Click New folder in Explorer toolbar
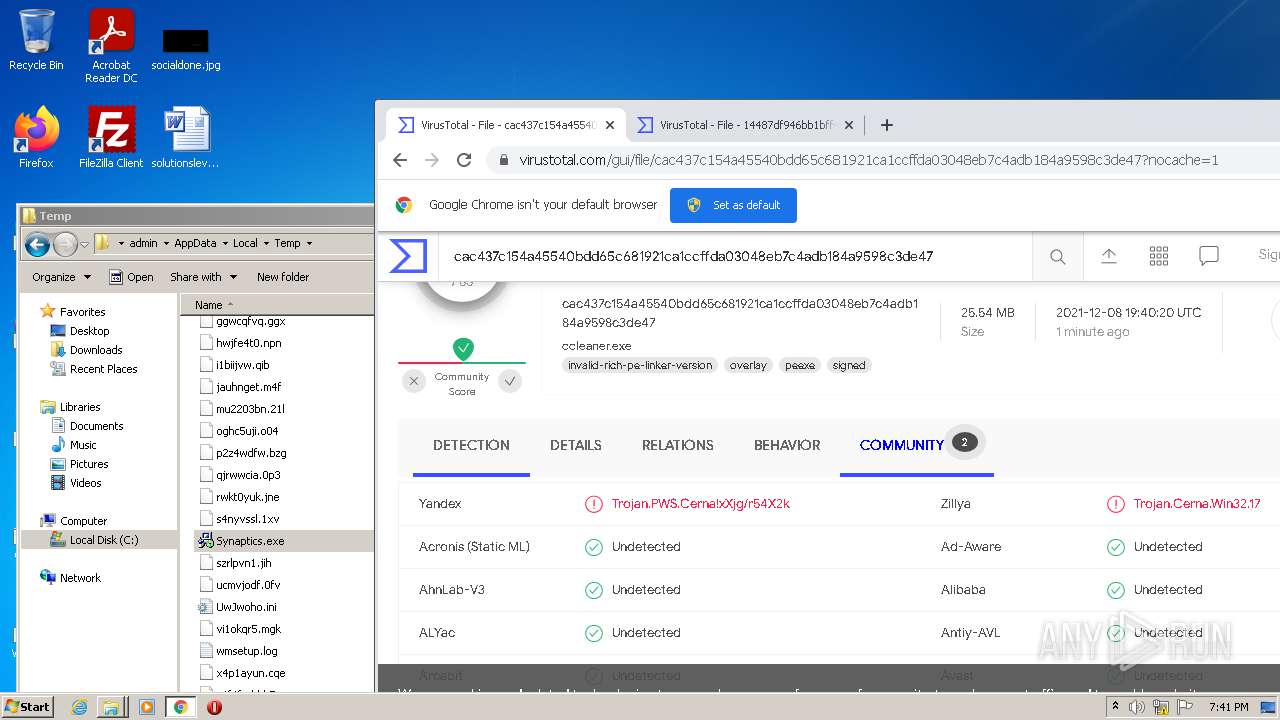 tap(283, 277)
